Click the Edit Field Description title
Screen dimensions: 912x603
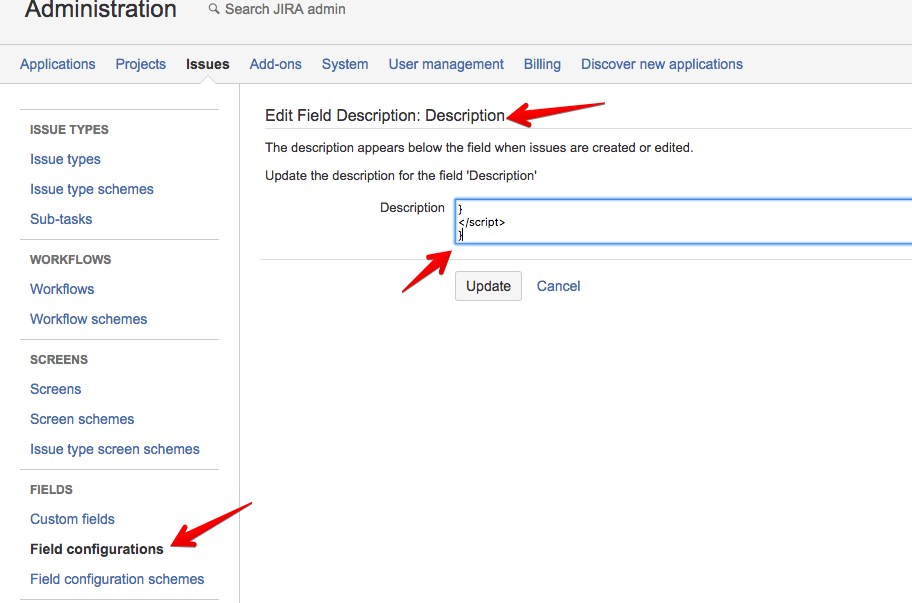click(385, 115)
